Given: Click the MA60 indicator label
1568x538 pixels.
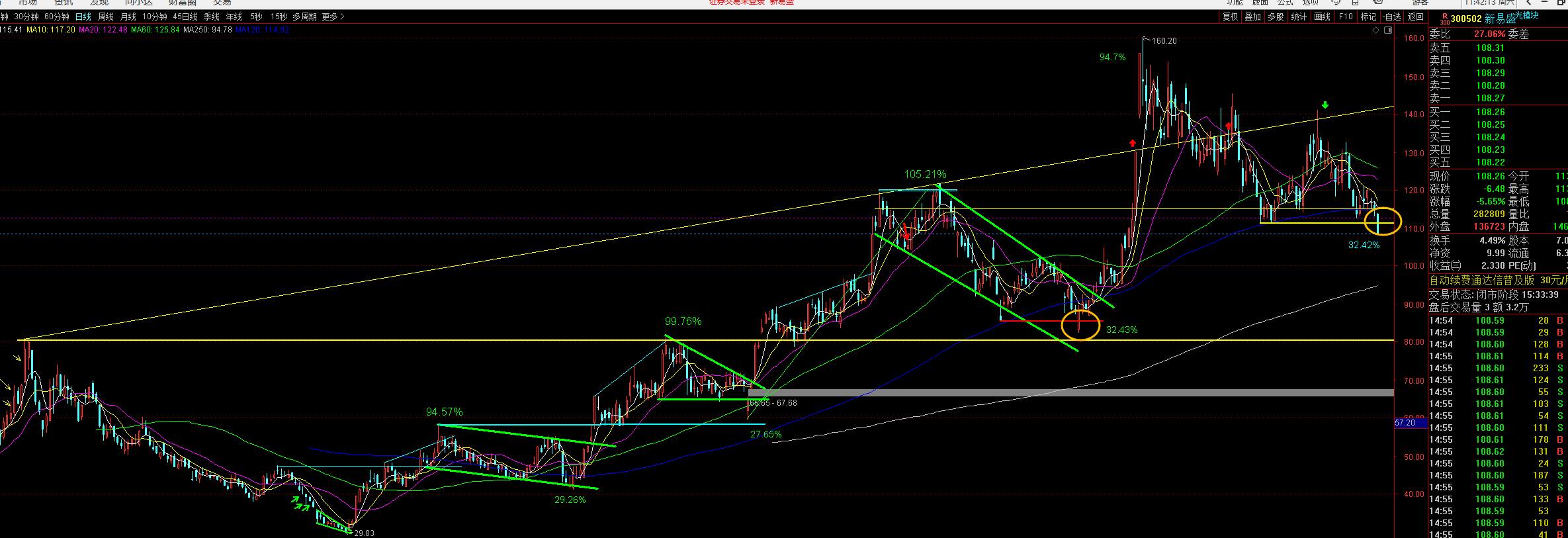Looking at the screenshot, I should pos(155,30).
